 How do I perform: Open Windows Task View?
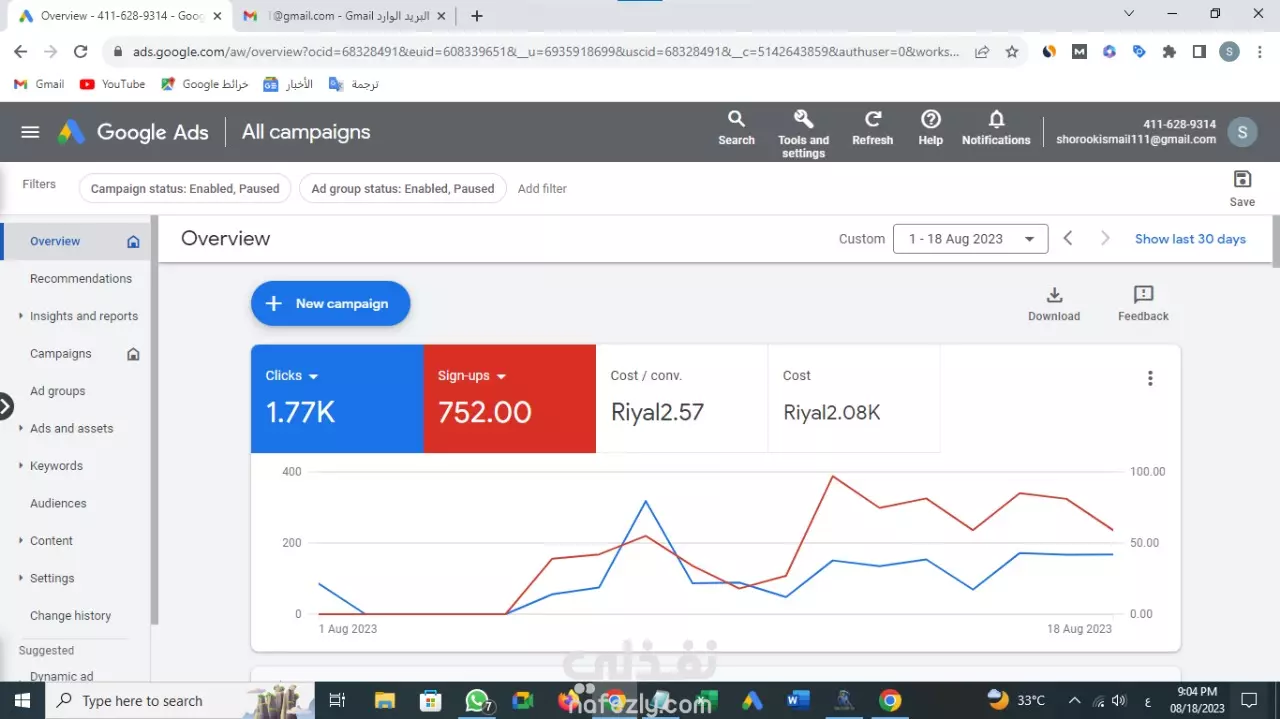[337, 700]
